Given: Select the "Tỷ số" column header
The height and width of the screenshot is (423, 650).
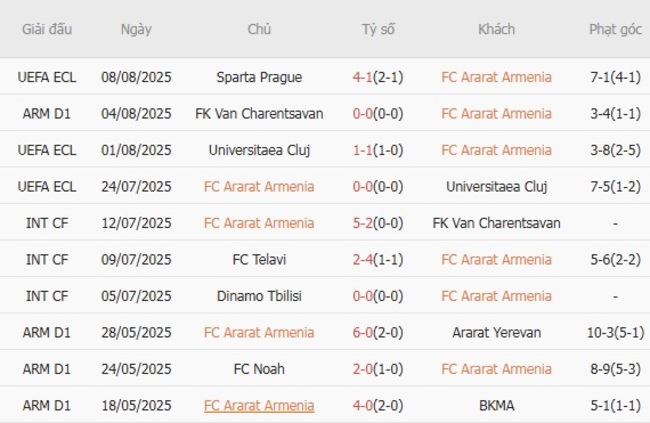Looking at the screenshot, I should [x=378, y=29].
